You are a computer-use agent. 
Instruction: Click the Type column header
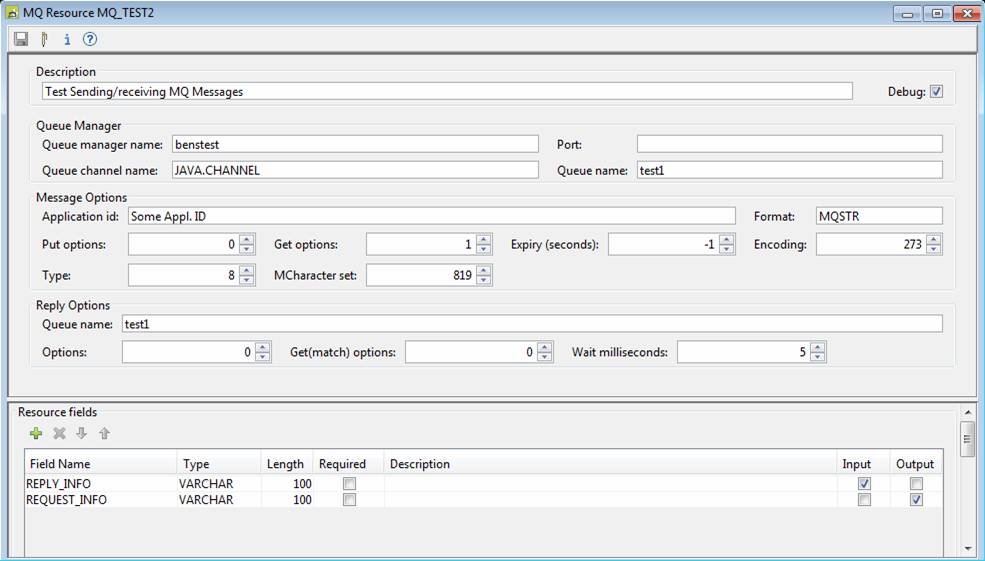coord(196,464)
